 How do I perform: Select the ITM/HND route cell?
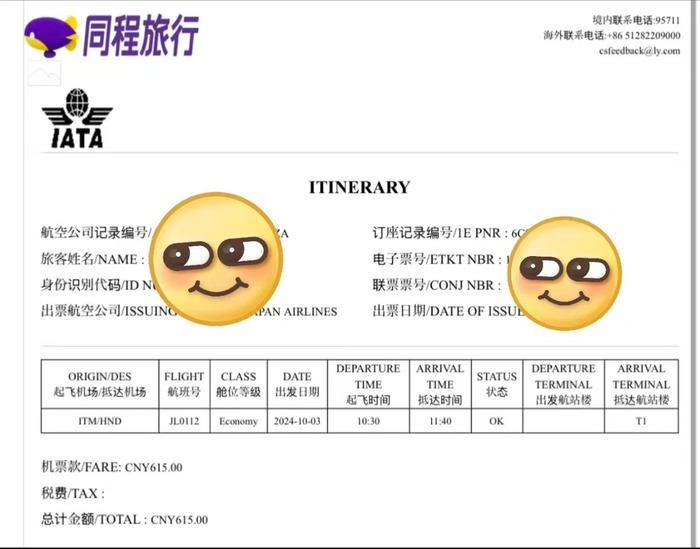point(100,421)
